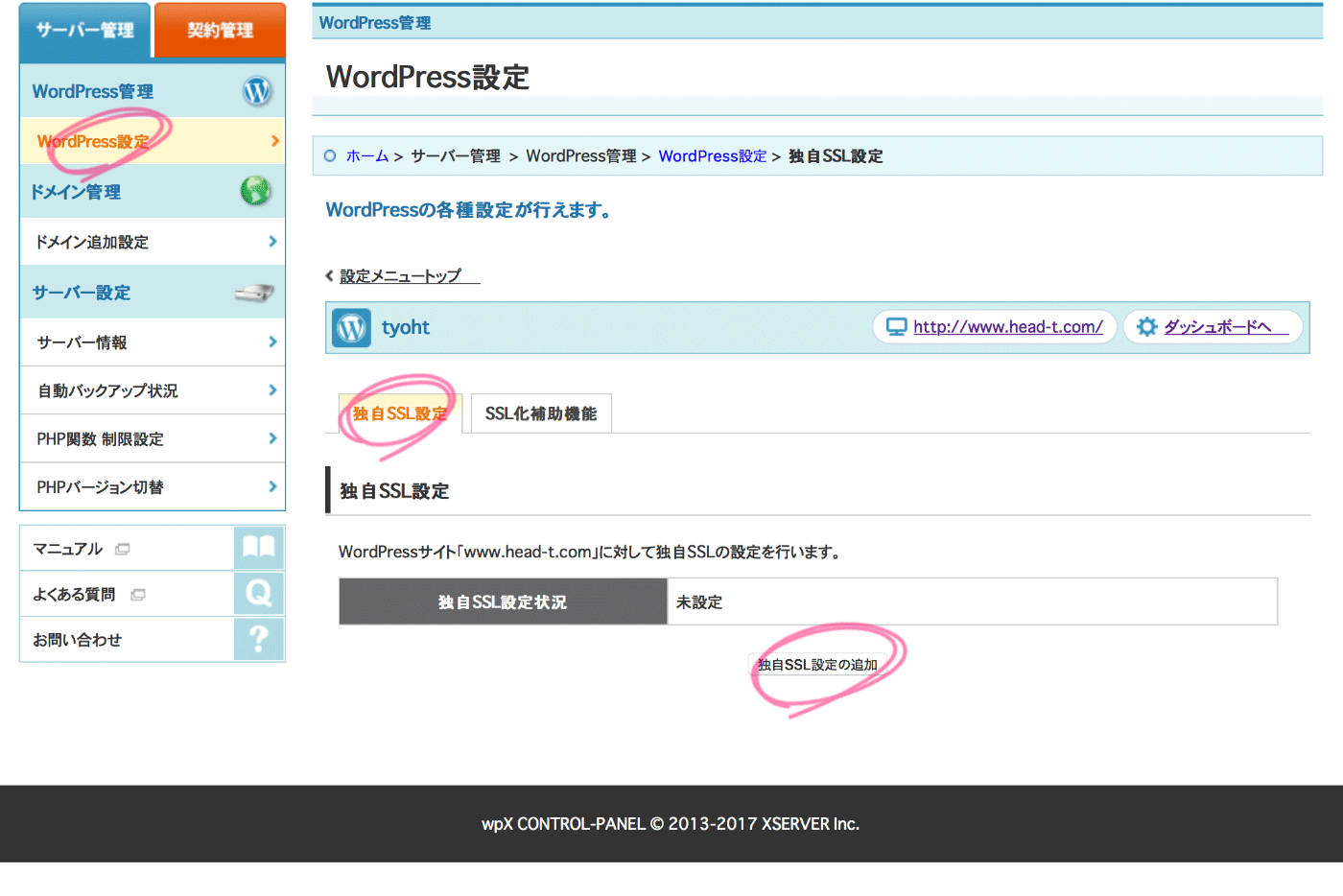Screen dimensions: 1343x896
Task: Click the server drive icon beside サーバー設定
Action: point(254,293)
